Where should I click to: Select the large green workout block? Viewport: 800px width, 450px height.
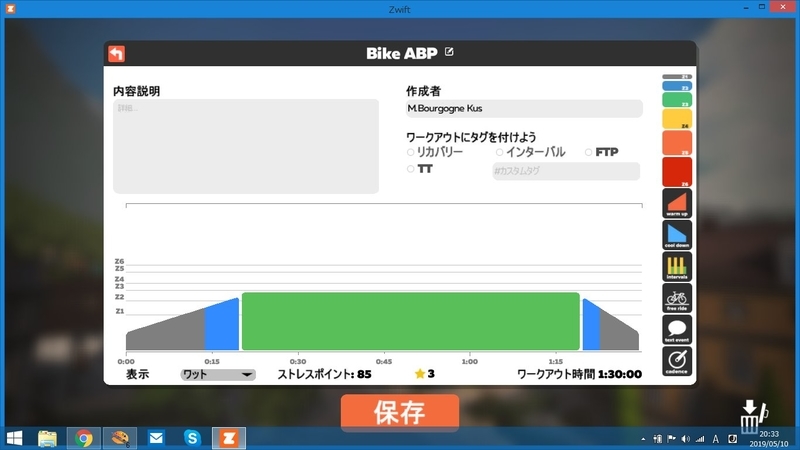click(411, 321)
